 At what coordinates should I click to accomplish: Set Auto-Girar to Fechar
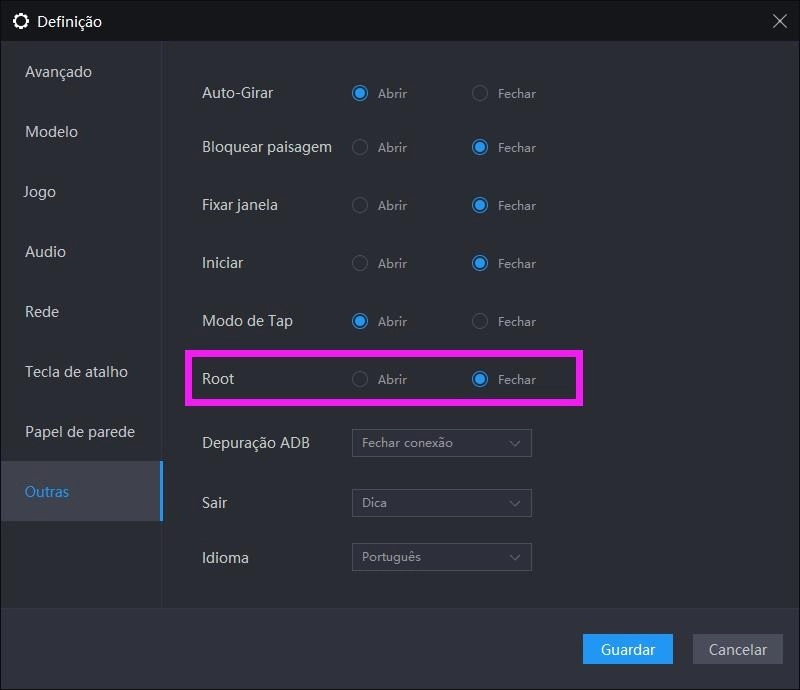click(480, 94)
